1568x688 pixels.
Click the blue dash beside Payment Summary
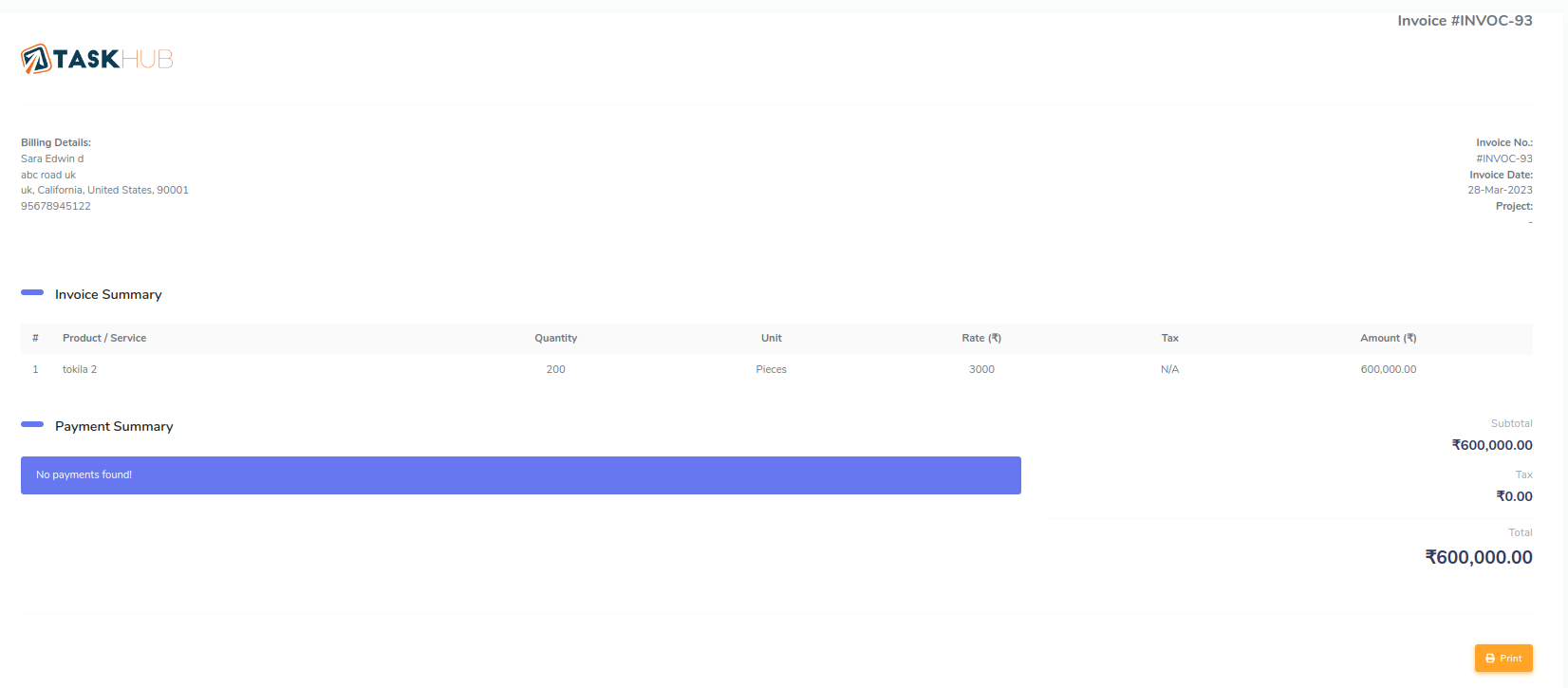coord(32,425)
